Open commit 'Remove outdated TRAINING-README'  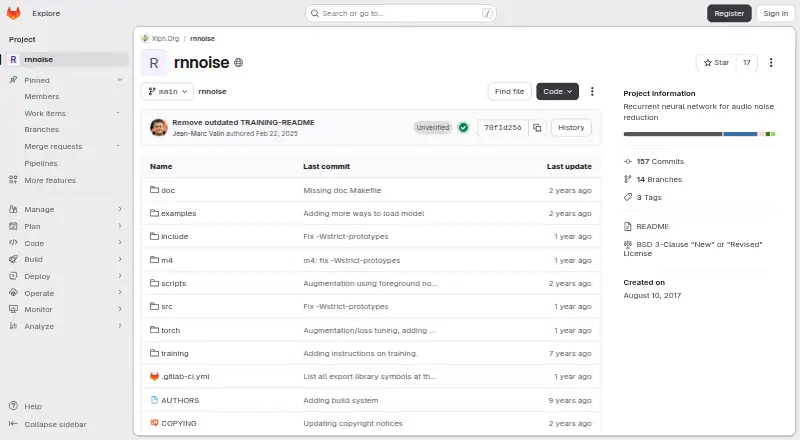tap(243, 123)
